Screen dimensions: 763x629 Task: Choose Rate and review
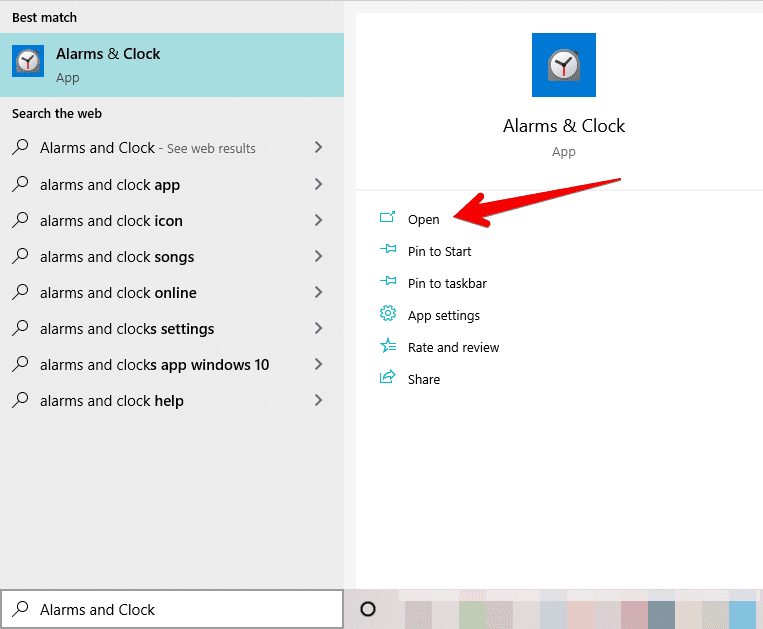454,347
